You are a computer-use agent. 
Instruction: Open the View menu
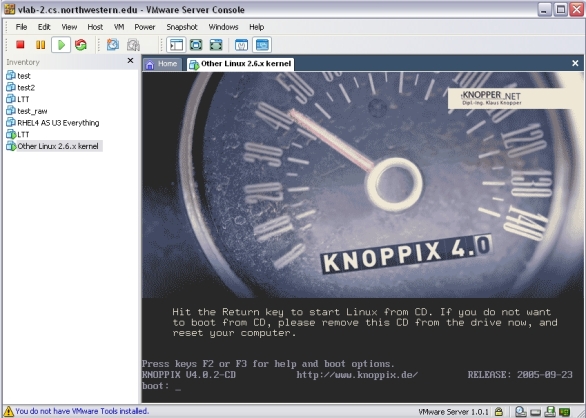point(69,27)
